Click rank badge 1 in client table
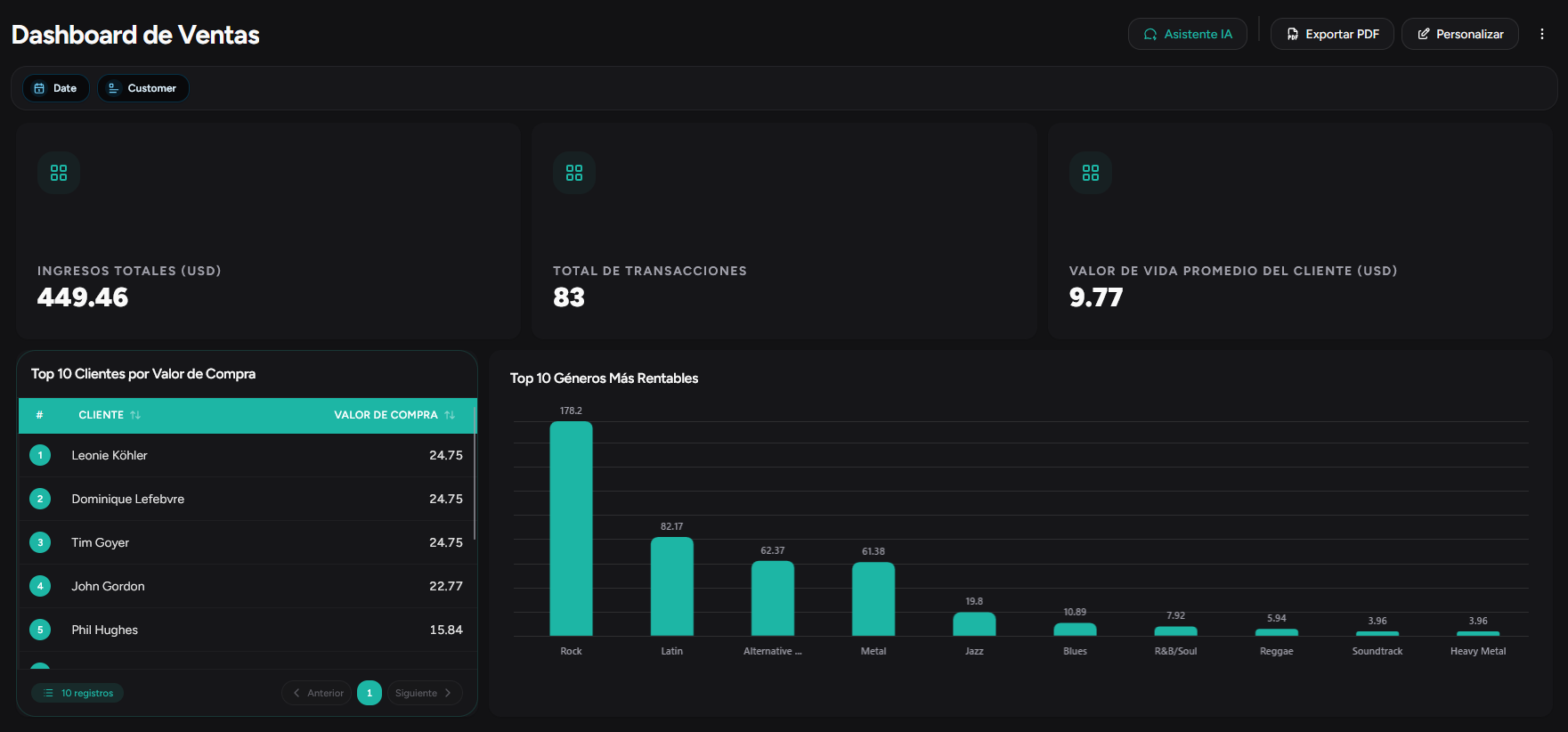 [40, 455]
